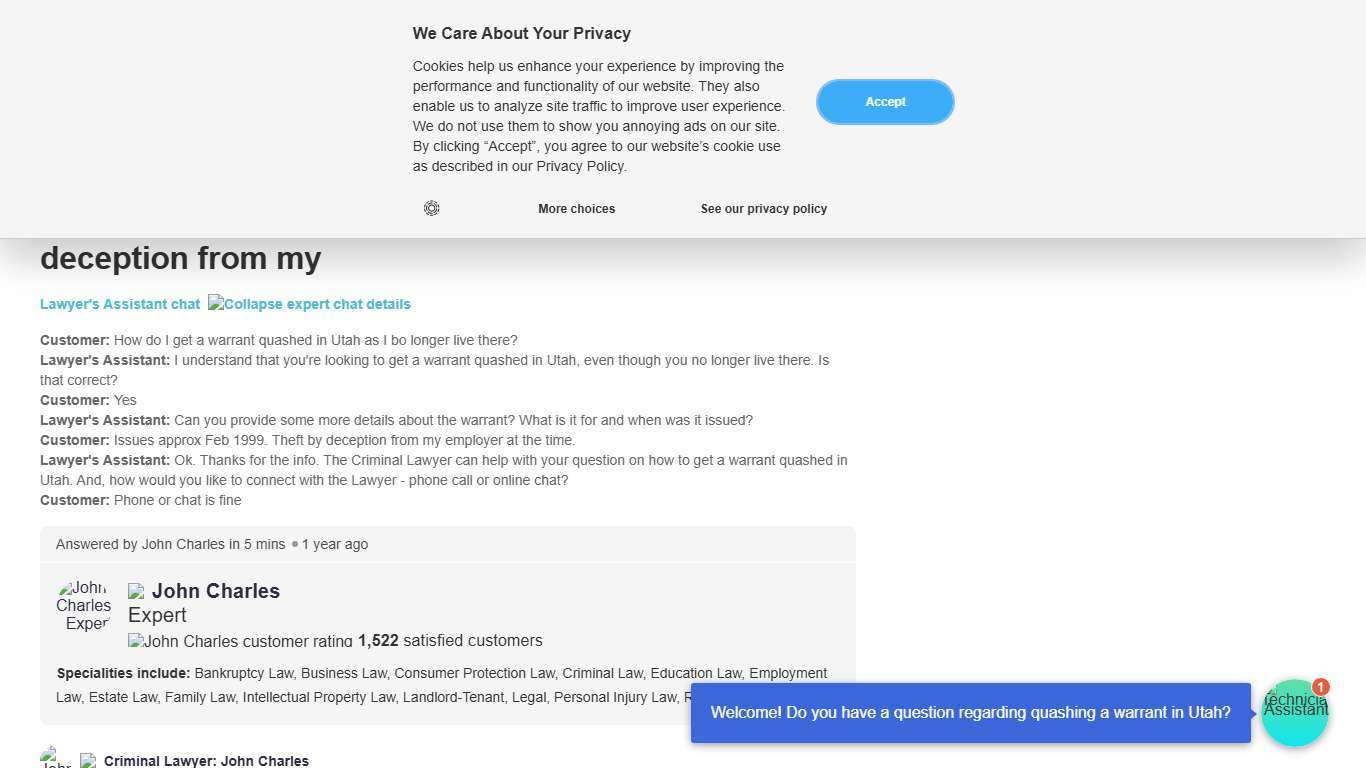Click the red notification badge showing 1
This screenshot has height=768, width=1366.
tap(1320, 688)
